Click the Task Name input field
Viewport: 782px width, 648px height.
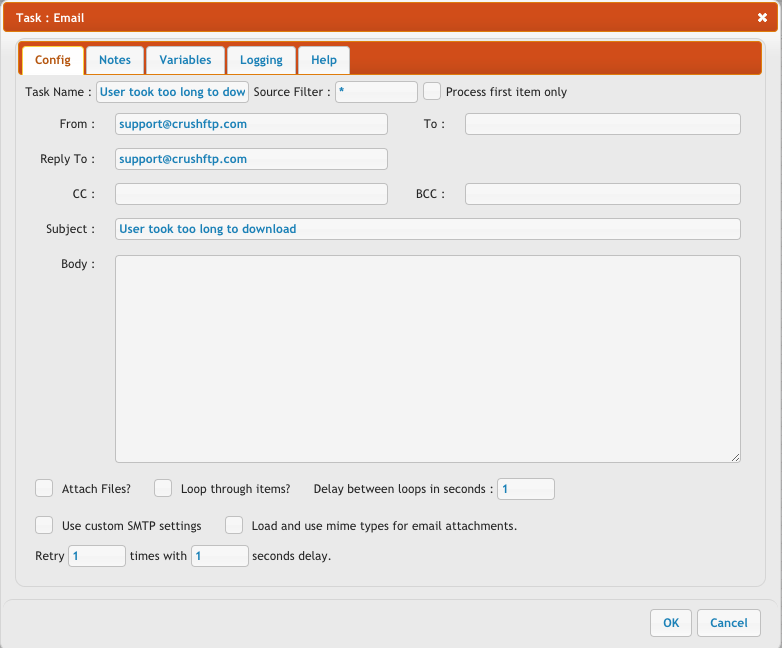point(172,92)
